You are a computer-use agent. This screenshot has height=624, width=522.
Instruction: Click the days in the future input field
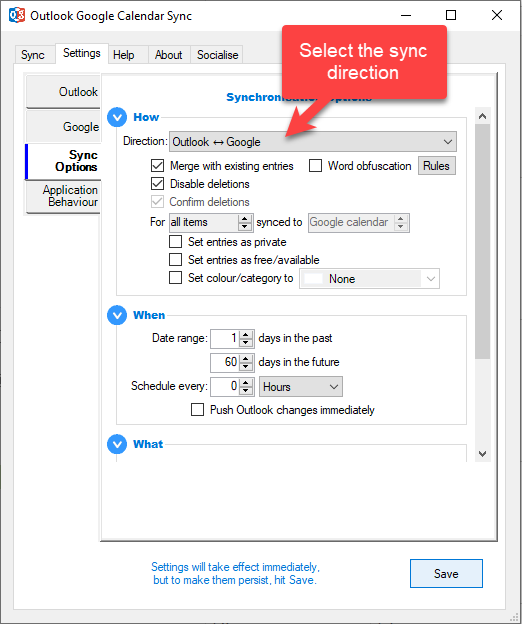tap(225, 362)
